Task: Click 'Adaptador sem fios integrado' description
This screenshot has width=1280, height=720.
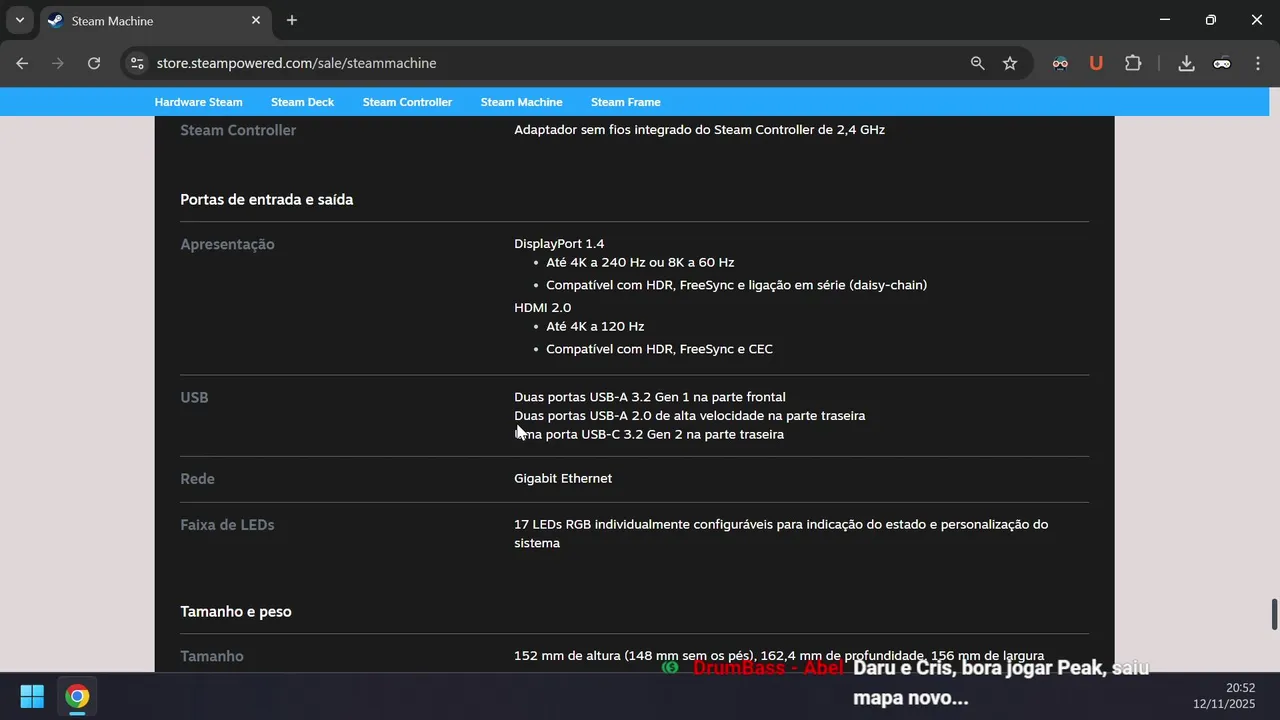Action: (699, 130)
